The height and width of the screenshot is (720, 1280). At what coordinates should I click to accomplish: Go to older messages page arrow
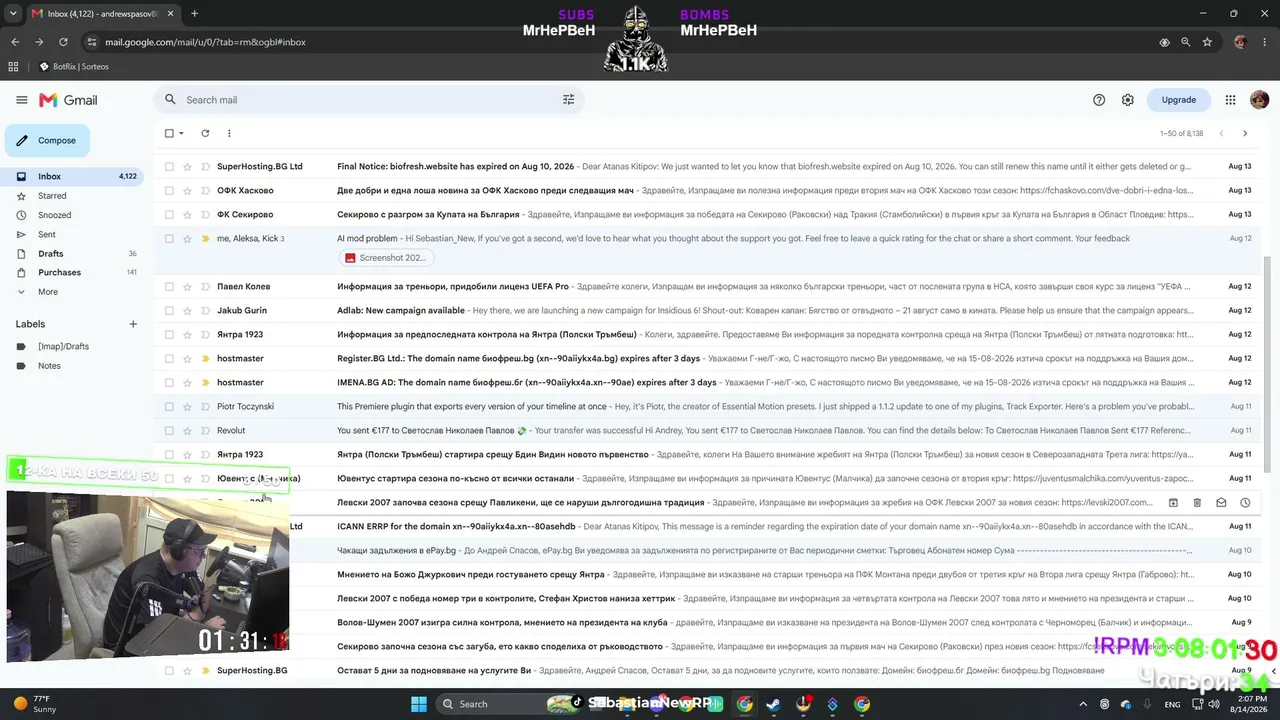[x=1245, y=133]
